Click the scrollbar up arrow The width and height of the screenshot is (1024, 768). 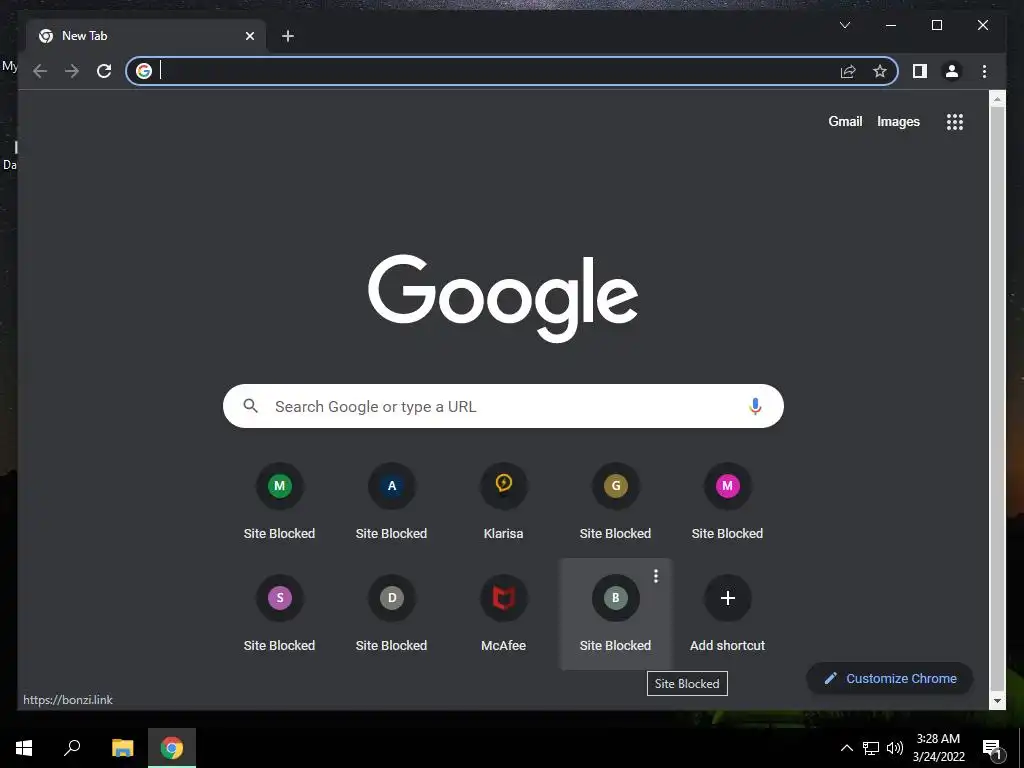pos(997,100)
